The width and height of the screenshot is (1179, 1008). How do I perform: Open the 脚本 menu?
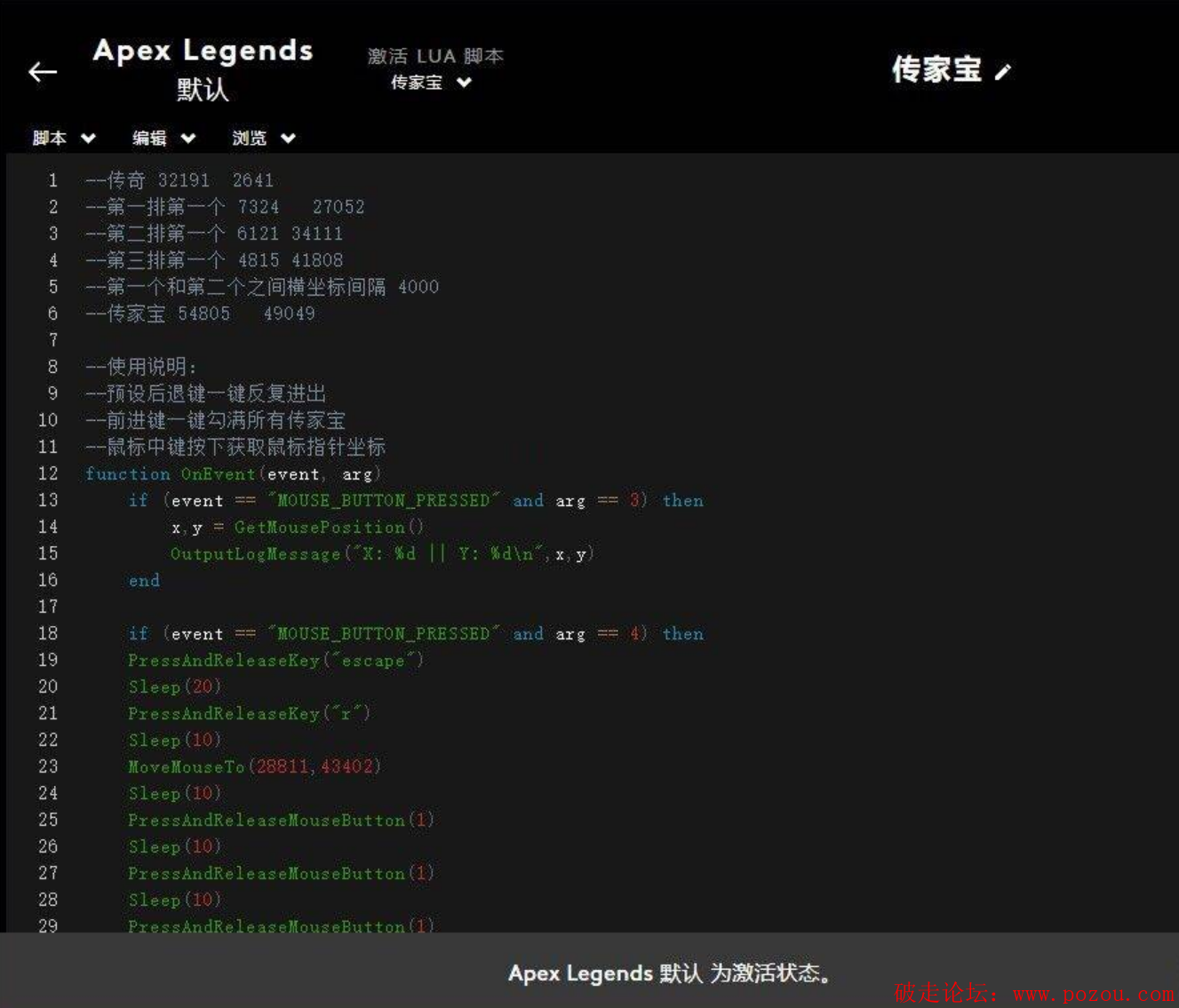point(64,138)
